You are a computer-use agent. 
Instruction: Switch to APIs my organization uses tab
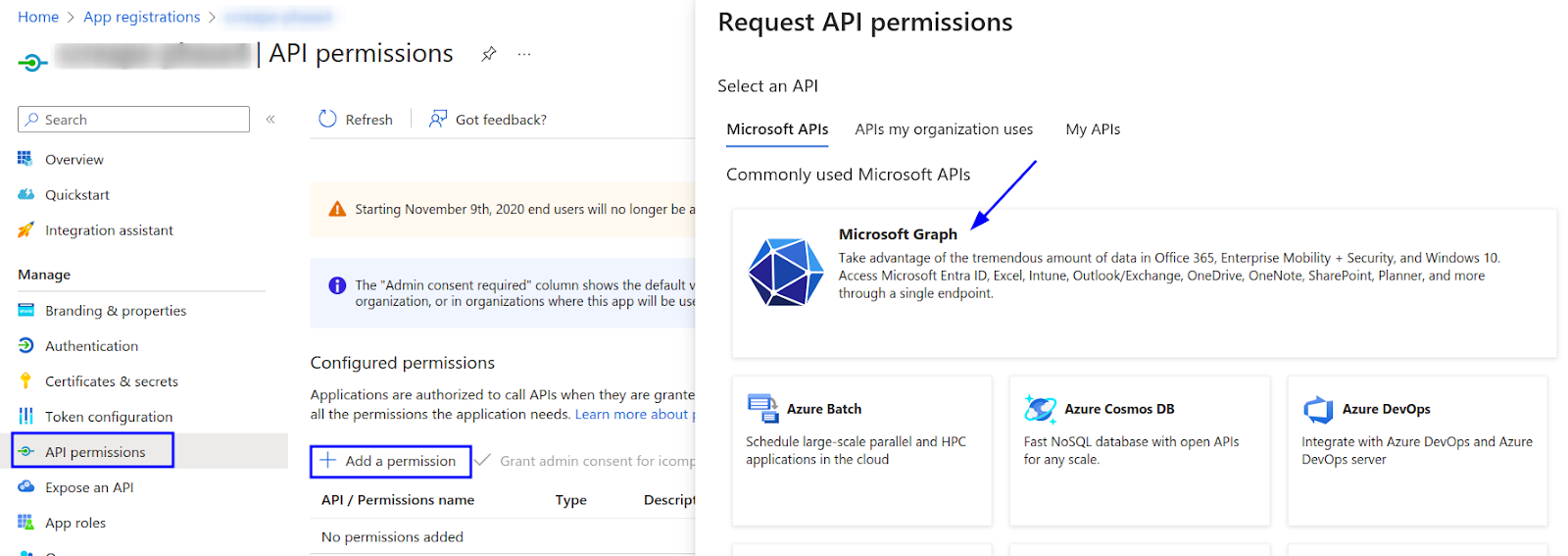point(944,129)
